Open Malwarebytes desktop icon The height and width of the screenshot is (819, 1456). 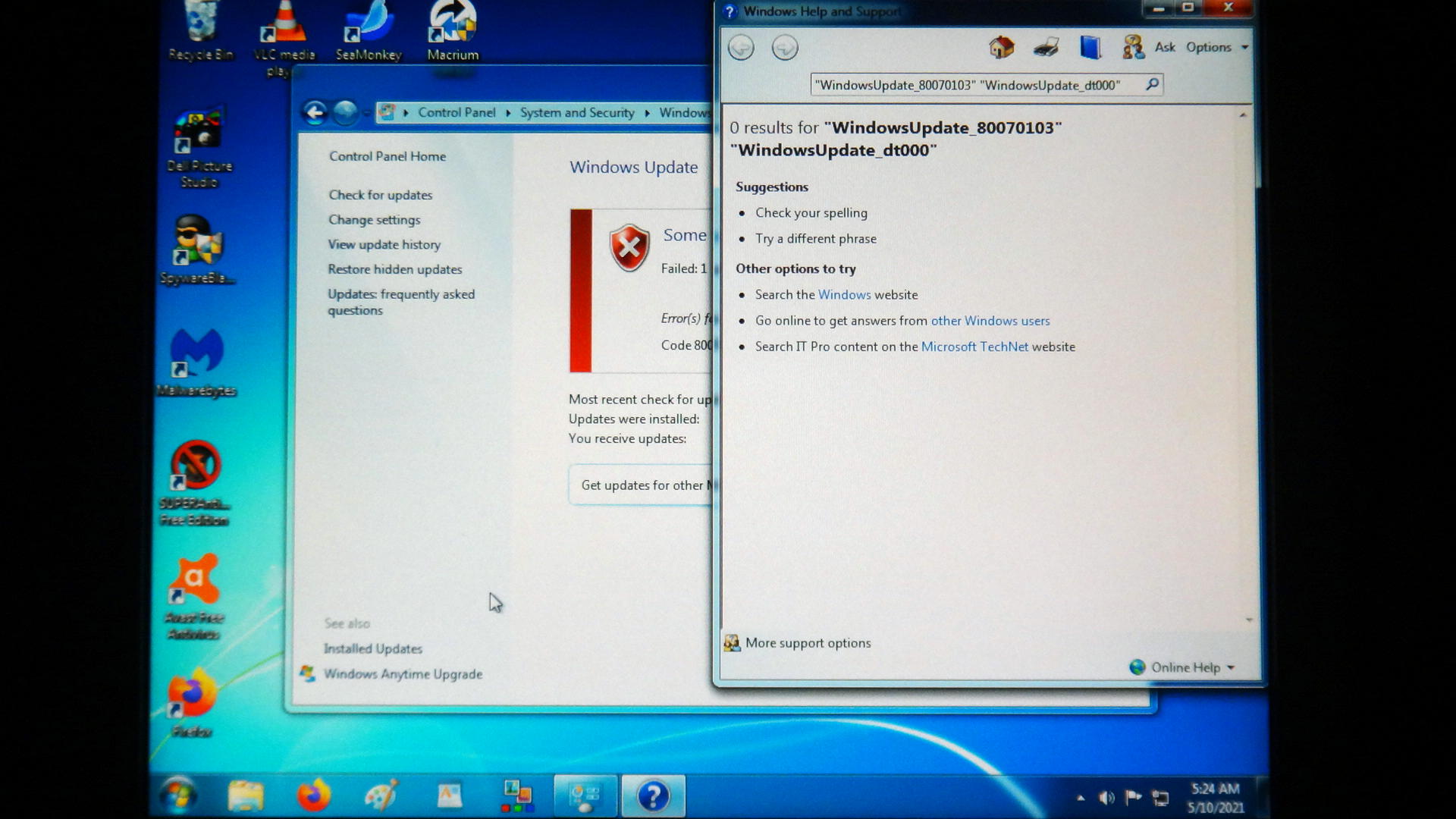(196, 363)
